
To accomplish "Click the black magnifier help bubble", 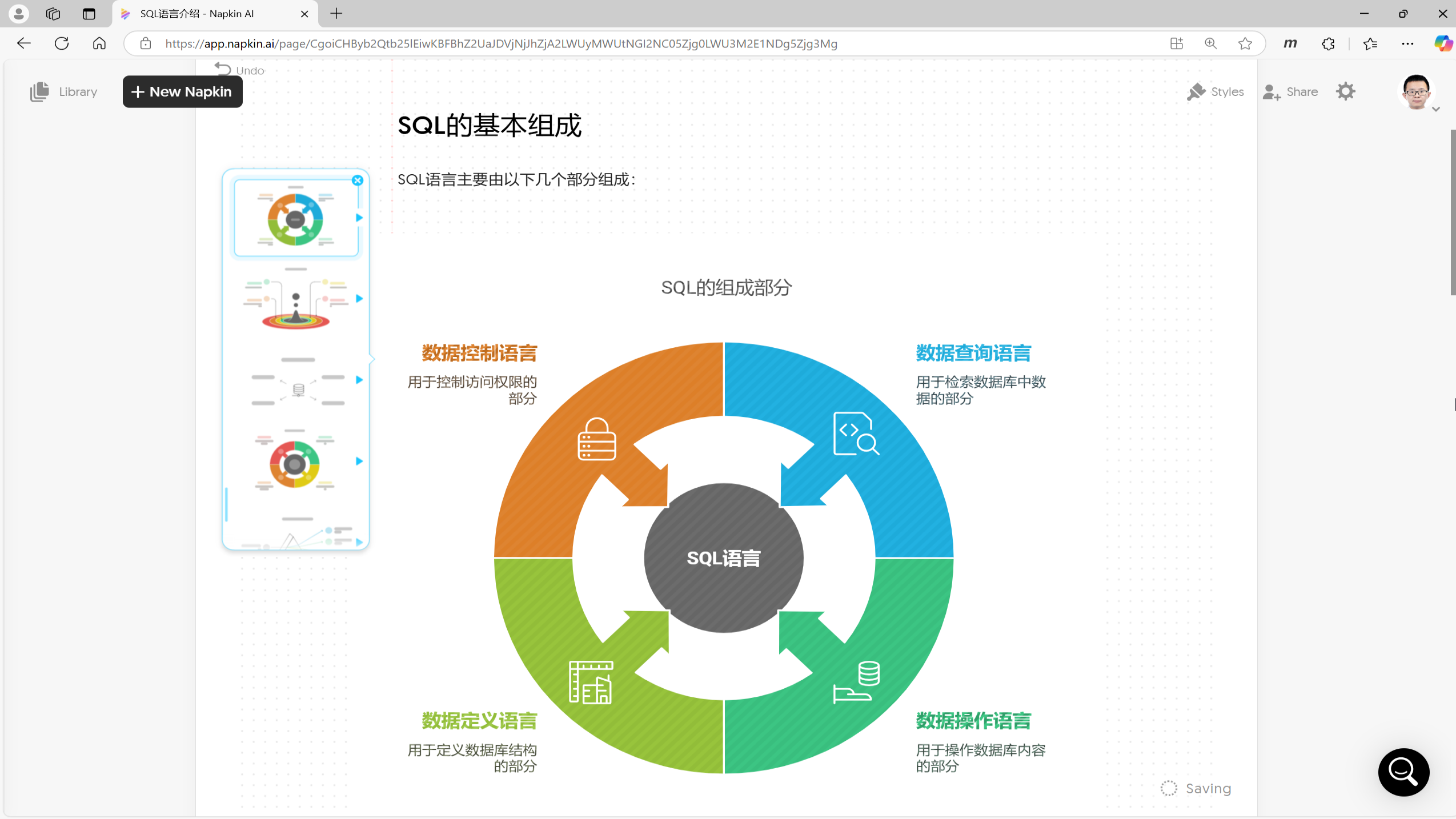I will click(1403, 772).
